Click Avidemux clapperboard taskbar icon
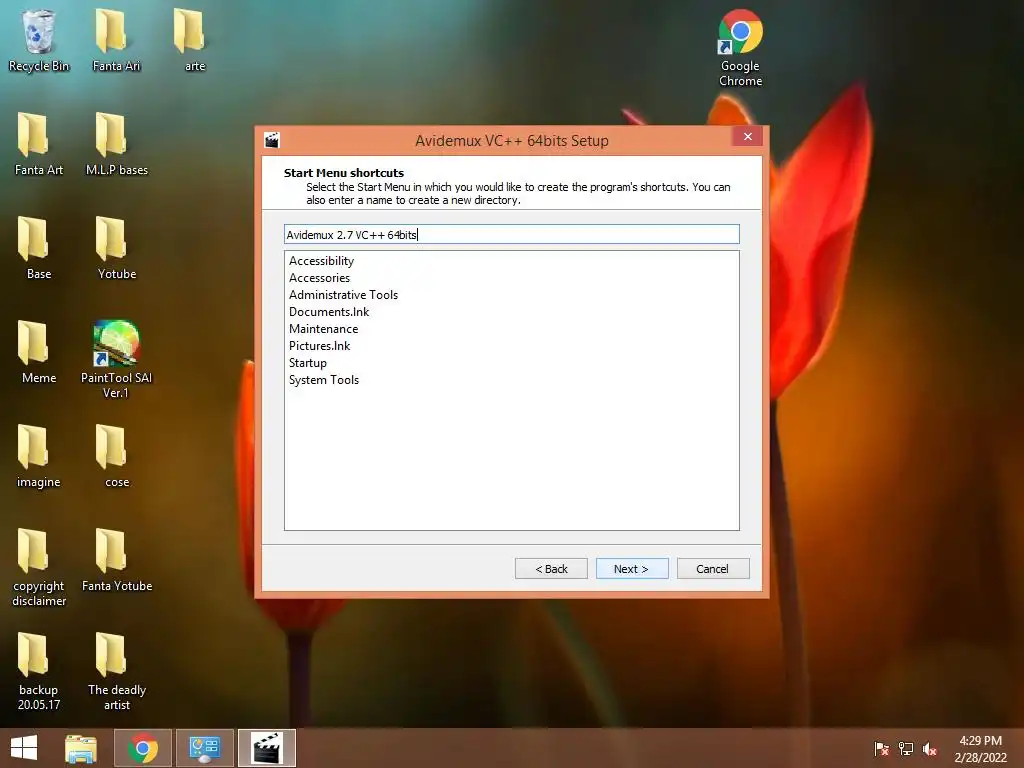Screen dimensions: 1024x768 [x=267, y=748]
